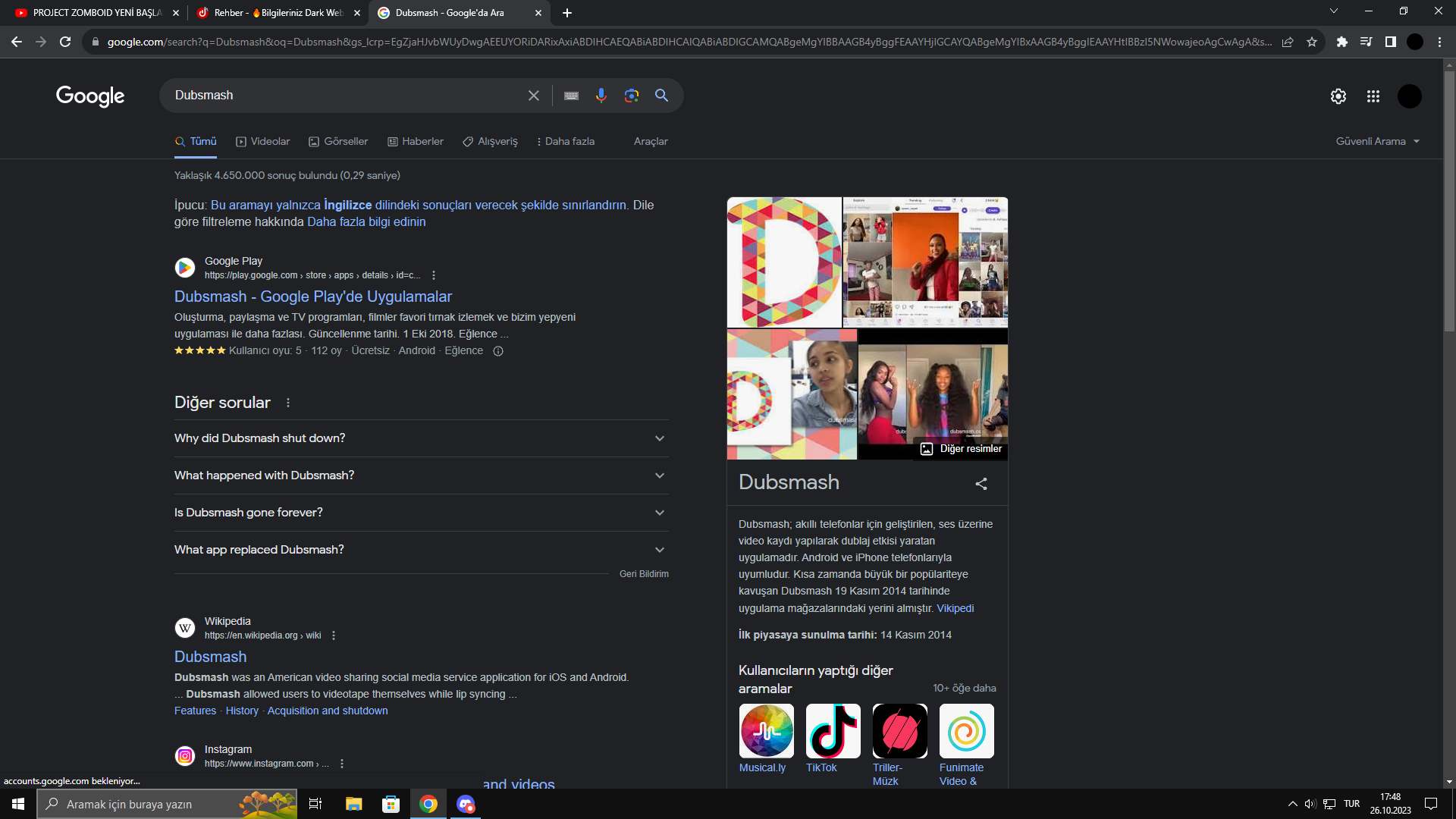Open Dubsmash - Google Play'de Uygulamalar link
Screen dimensions: 1456x819
coord(313,297)
